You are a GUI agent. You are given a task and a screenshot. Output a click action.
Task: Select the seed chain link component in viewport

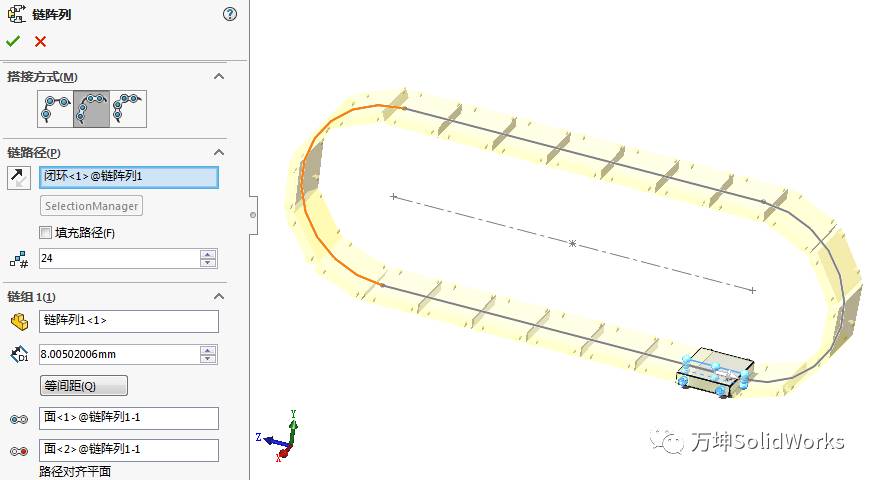tap(715, 372)
